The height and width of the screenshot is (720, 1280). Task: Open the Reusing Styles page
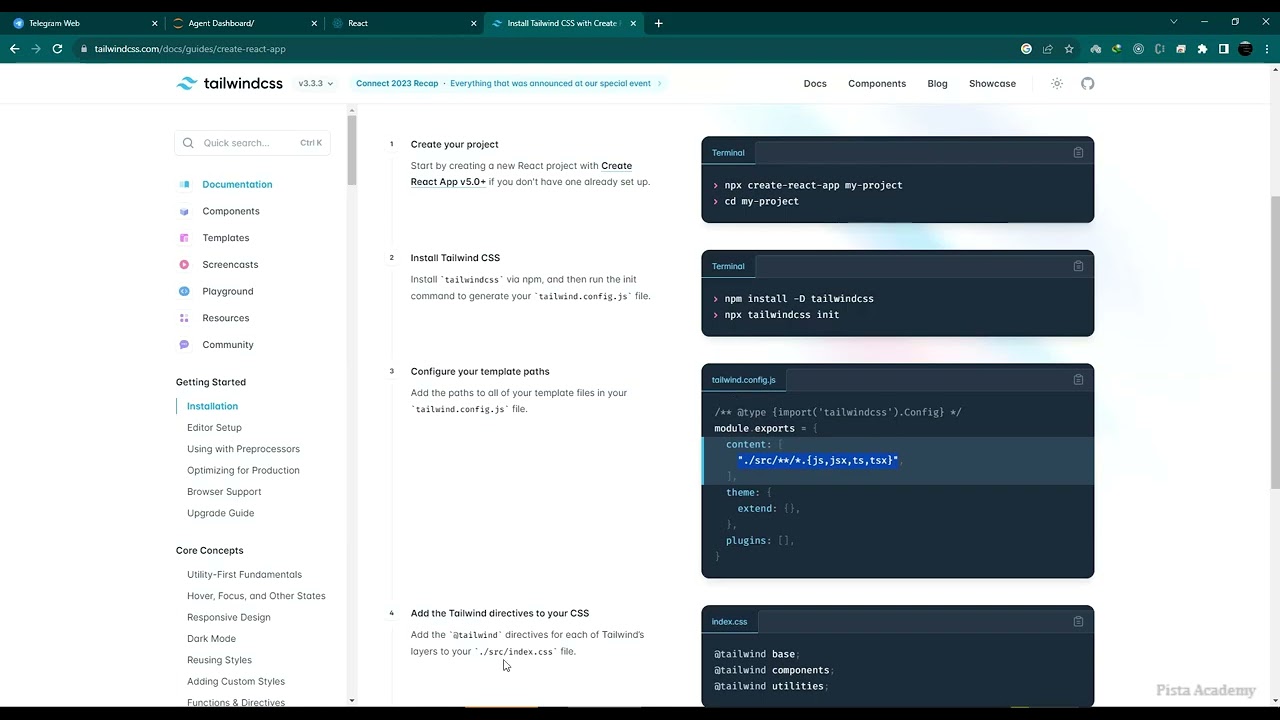(x=219, y=660)
